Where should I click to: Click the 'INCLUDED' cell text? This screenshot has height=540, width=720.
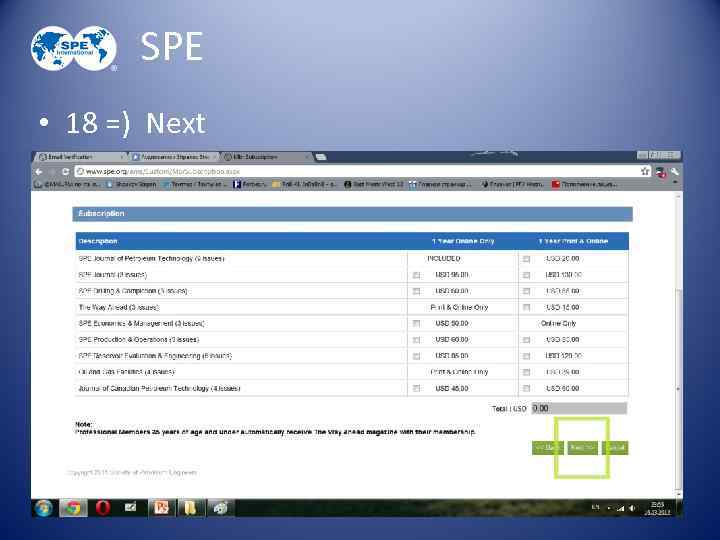[x=444, y=259]
